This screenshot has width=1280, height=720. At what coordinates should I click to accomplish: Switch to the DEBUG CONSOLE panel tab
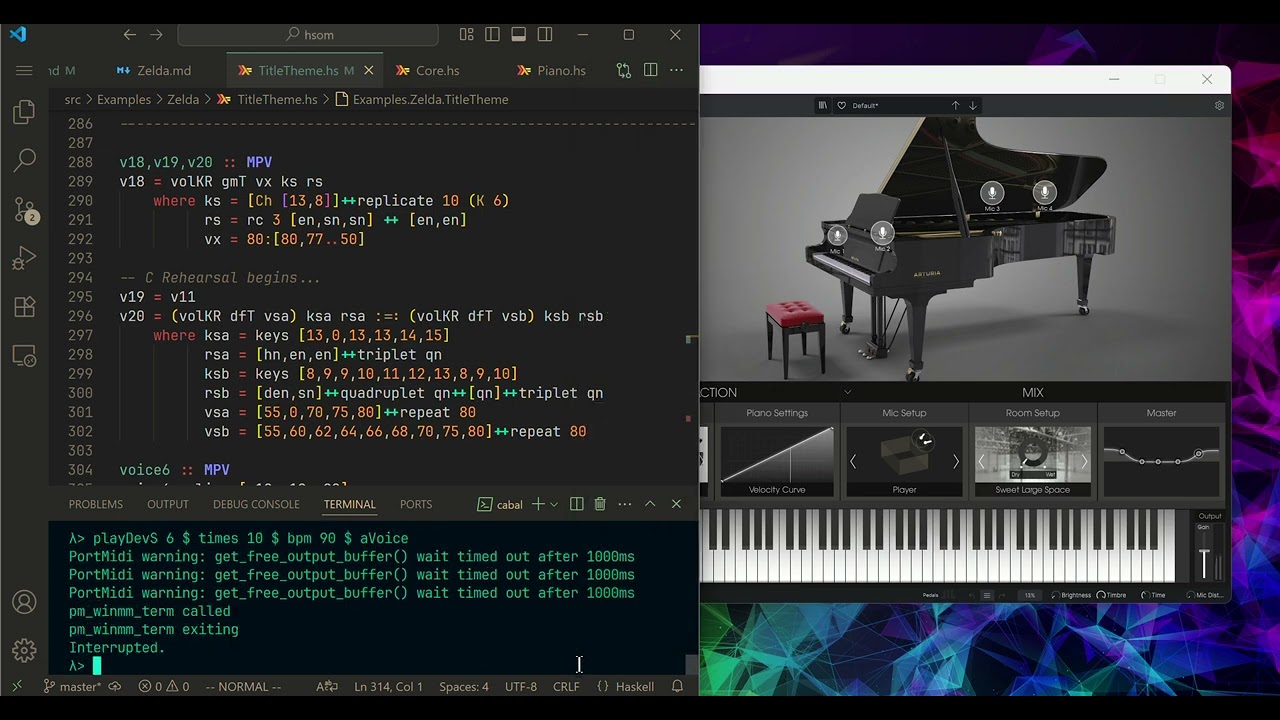256,504
